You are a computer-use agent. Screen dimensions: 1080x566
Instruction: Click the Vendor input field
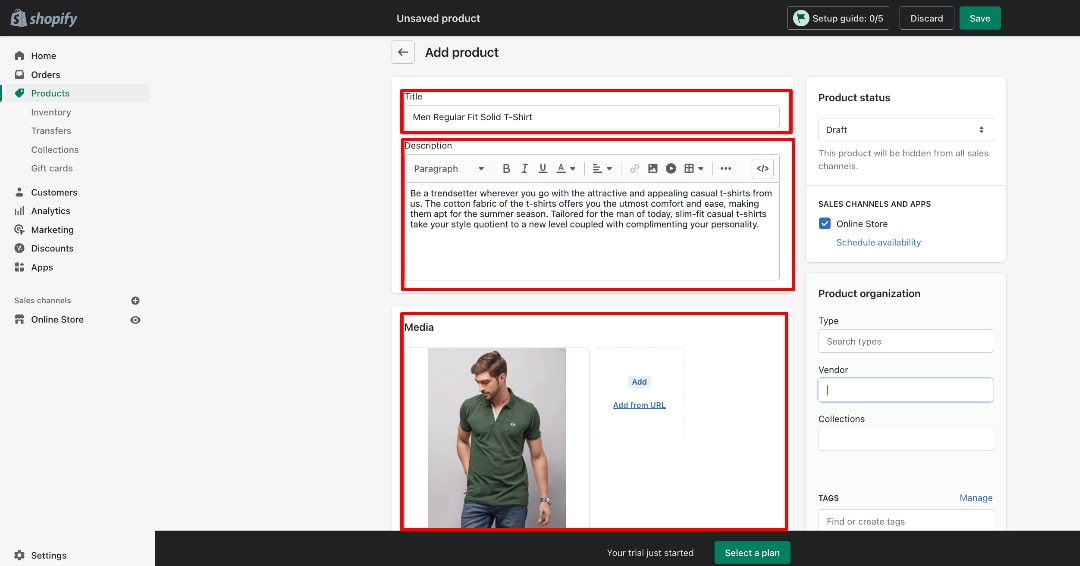point(905,390)
